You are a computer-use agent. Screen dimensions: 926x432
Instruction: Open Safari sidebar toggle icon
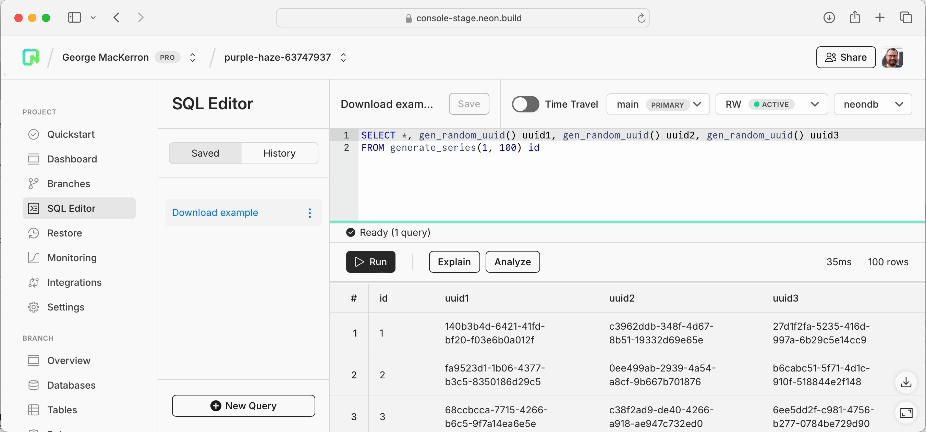point(75,18)
